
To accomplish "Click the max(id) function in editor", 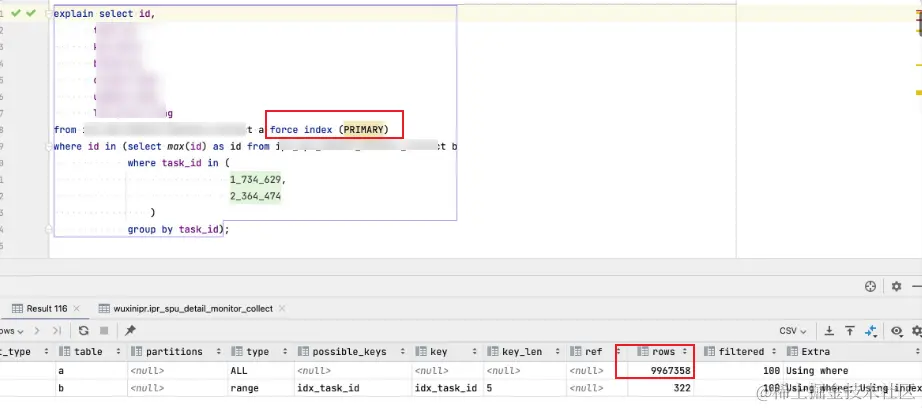I will [x=184, y=146].
